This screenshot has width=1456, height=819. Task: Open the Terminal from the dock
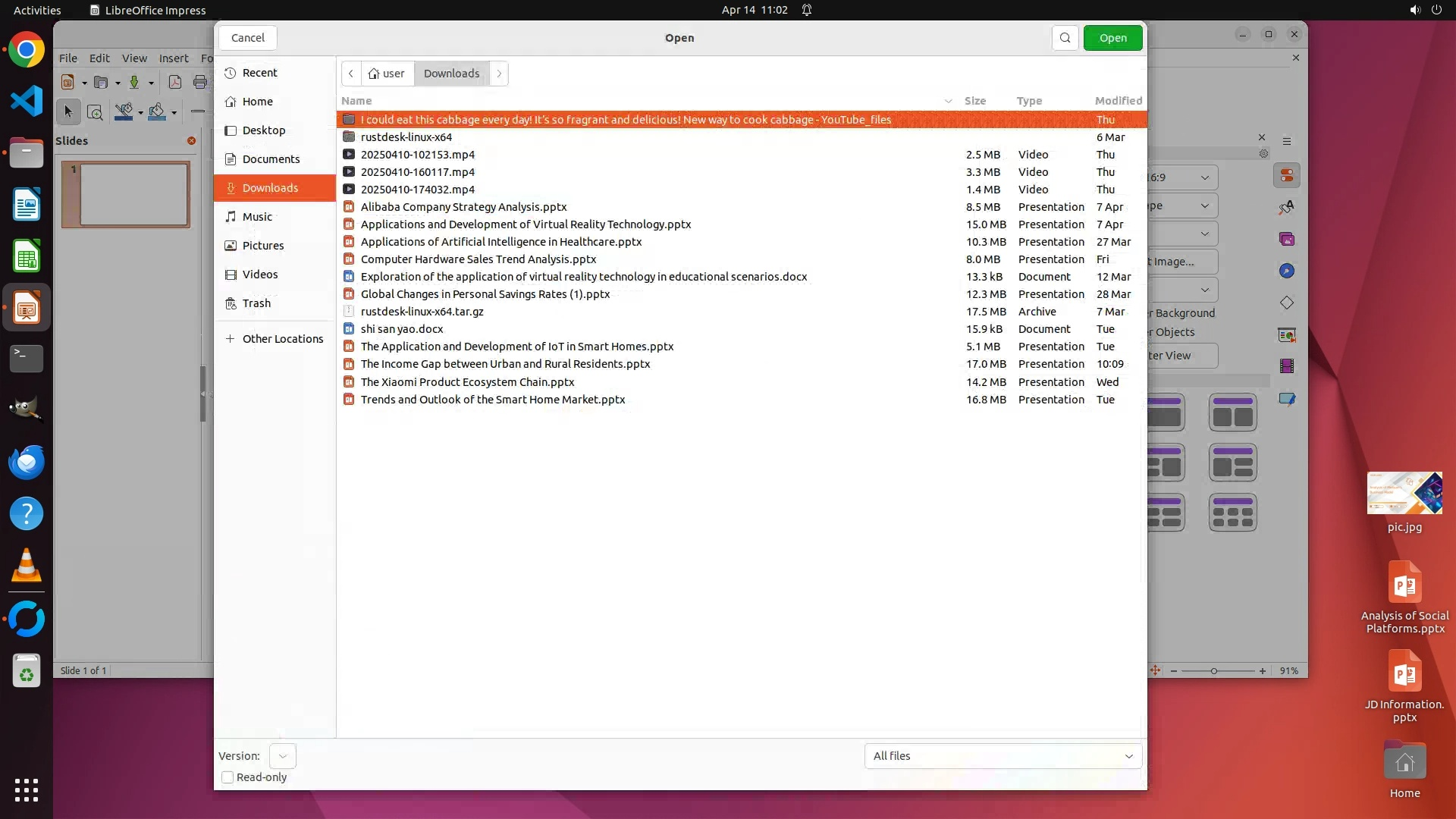coord(27,359)
